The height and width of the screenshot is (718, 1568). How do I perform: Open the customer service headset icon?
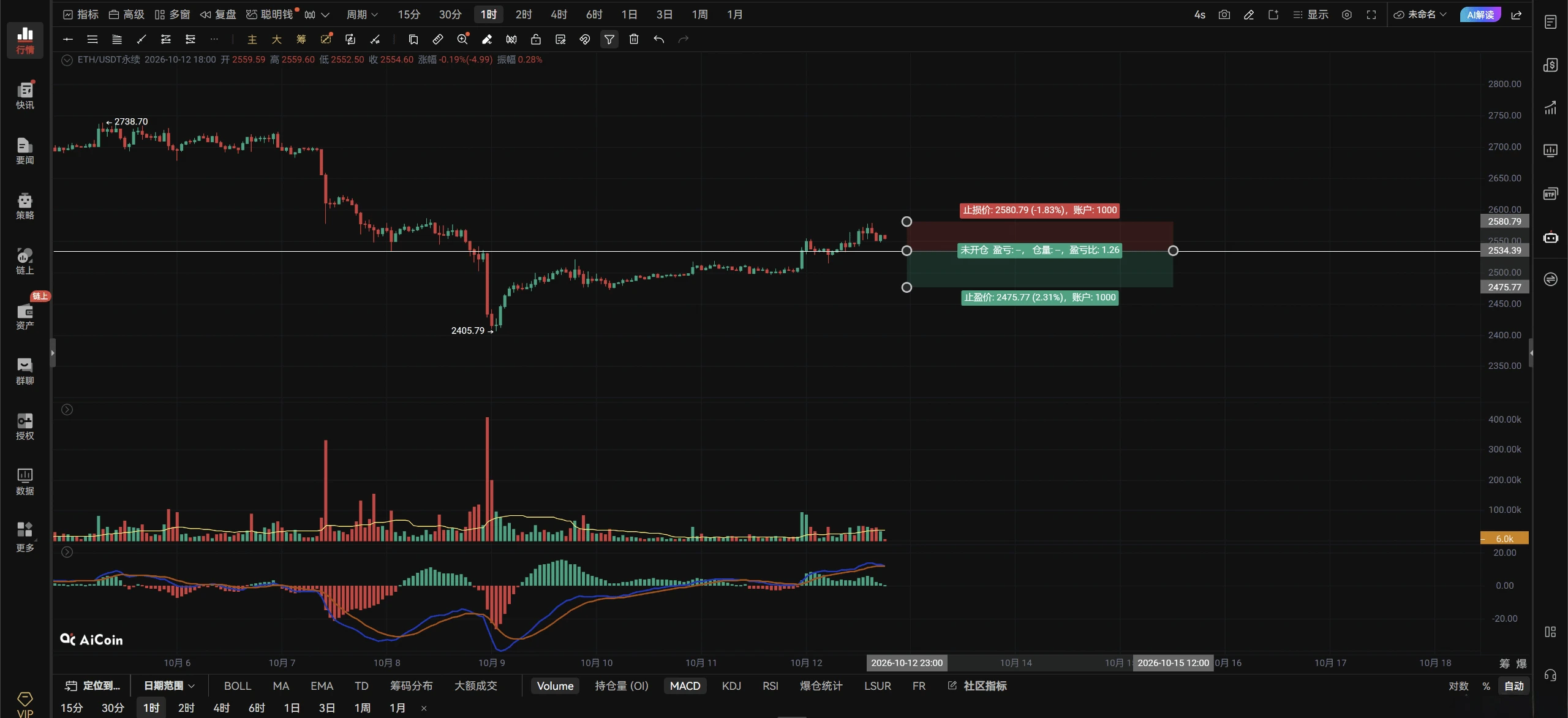coord(1550,675)
